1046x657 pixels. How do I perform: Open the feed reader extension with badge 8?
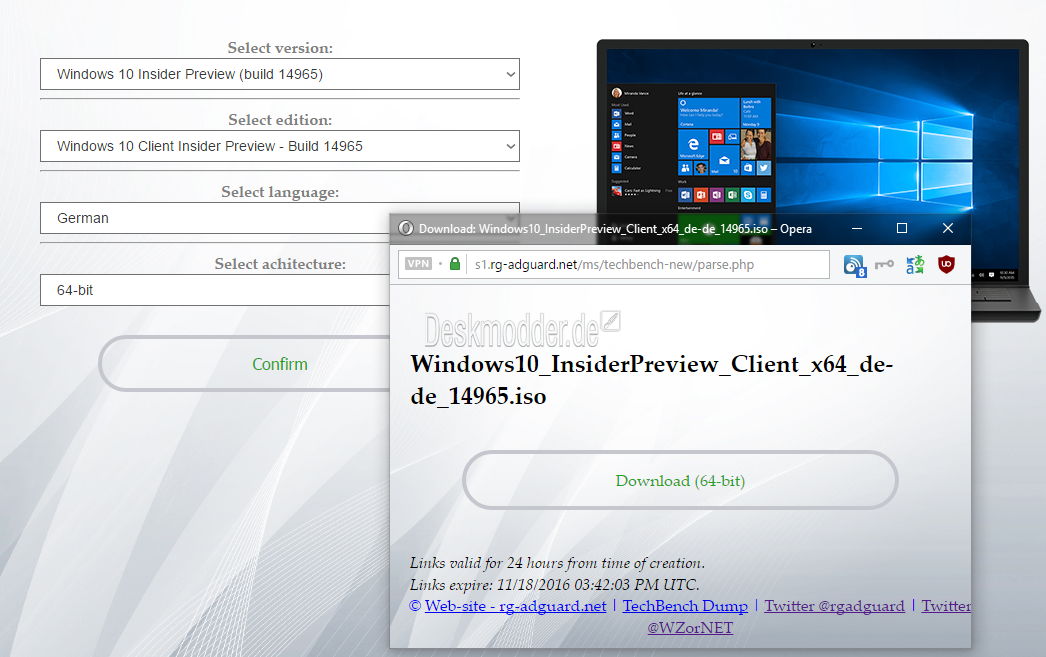[855, 265]
